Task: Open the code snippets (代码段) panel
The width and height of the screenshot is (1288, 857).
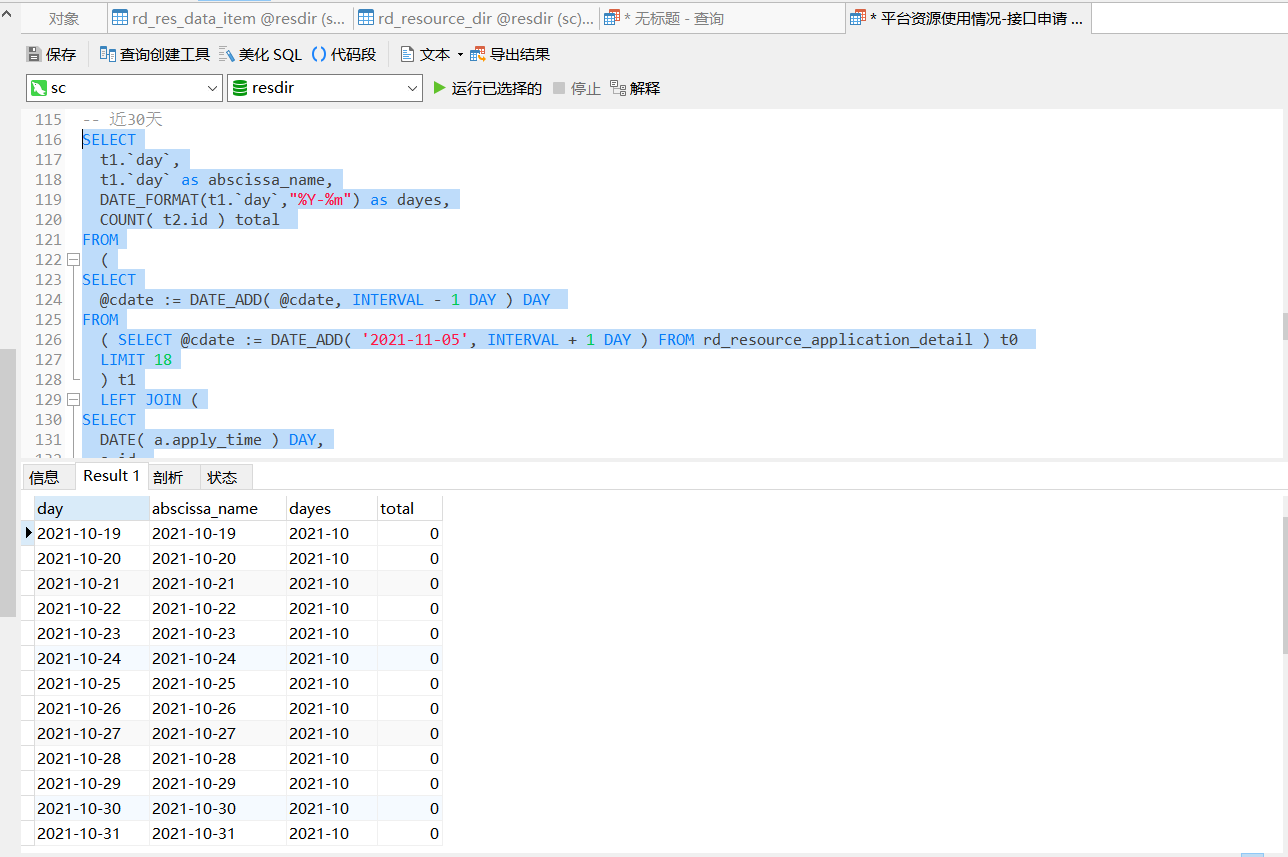Action: point(344,54)
